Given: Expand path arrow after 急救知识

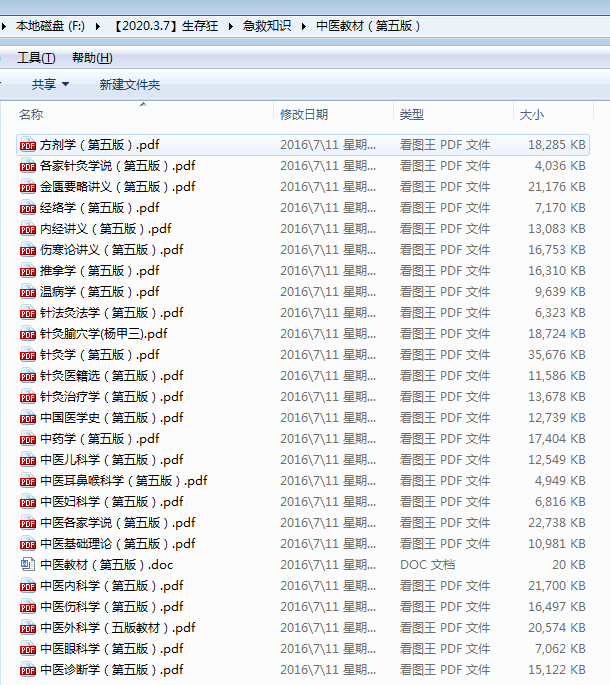Looking at the screenshot, I should pos(304,26).
